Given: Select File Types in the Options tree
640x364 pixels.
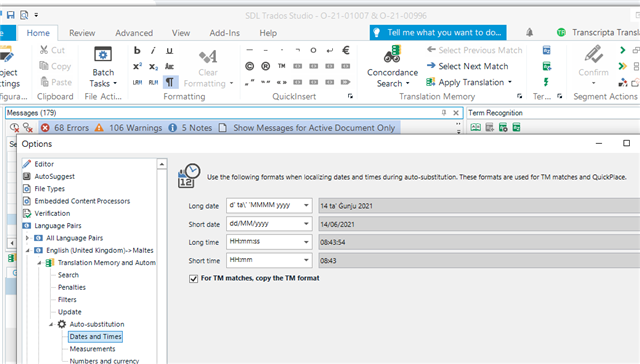Looking at the screenshot, I should [49, 189].
